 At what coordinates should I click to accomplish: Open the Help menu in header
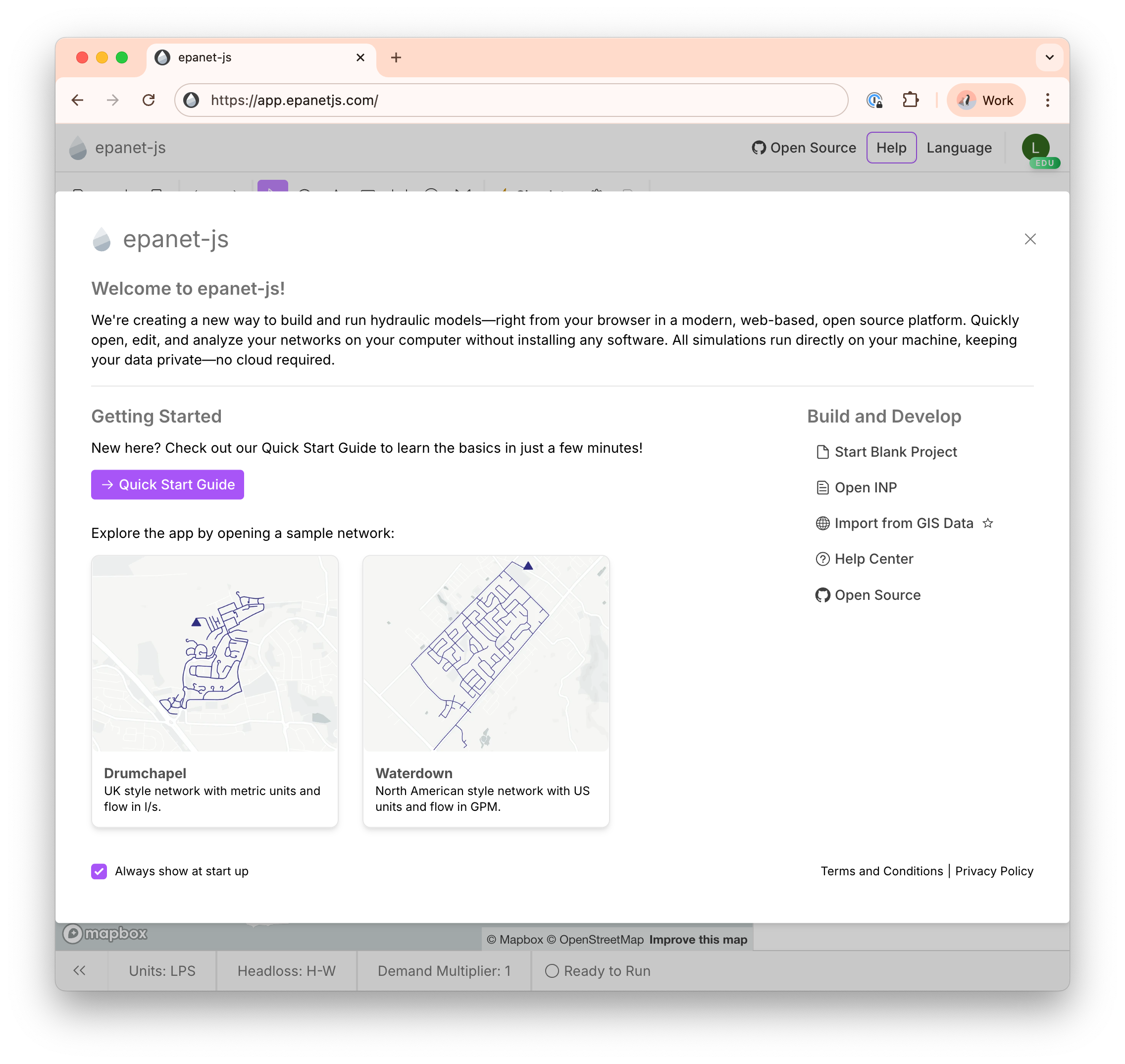click(x=891, y=148)
